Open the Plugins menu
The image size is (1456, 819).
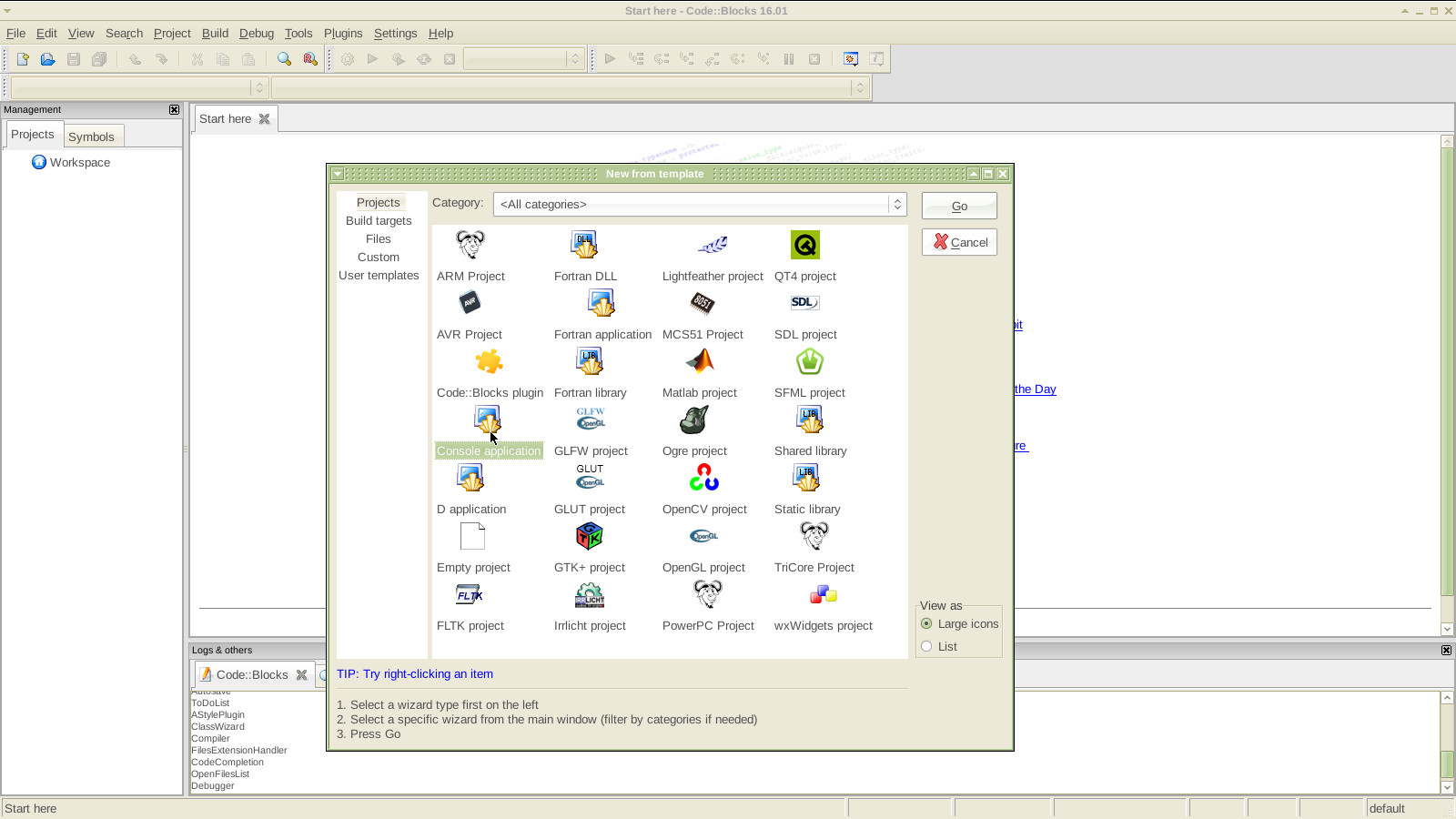tap(343, 34)
